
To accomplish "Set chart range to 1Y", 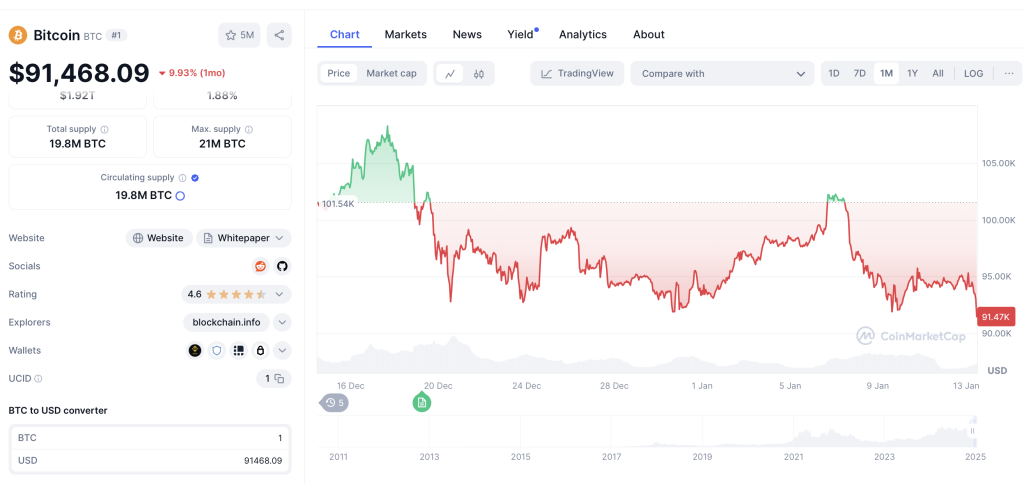I will click(912, 74).
